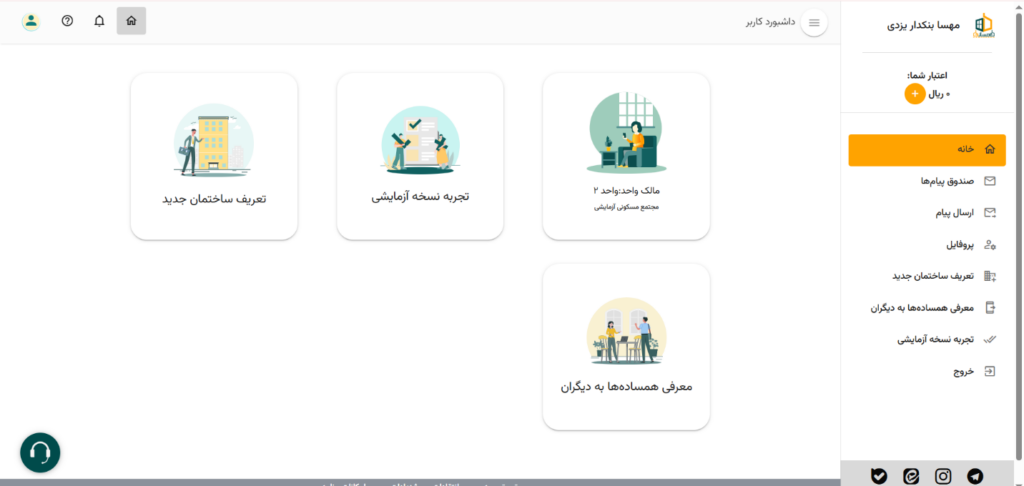The width and height of the screenshot is (1024, 486).
Task: Open تعریف ساختمان جدید sidebar item
Action: [x=927, y=276]
